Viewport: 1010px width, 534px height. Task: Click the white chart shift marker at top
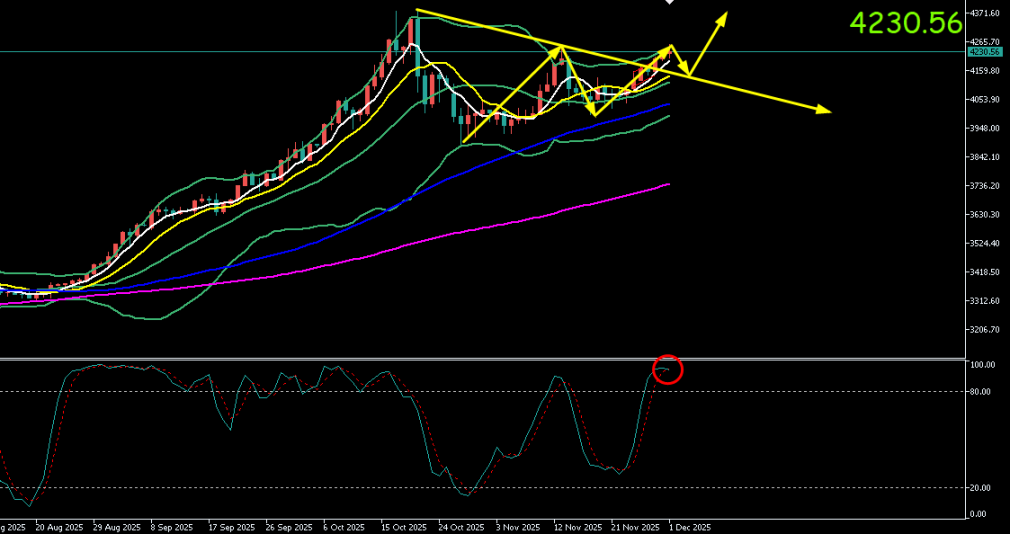pyautogui.click(x=670, y=3)
